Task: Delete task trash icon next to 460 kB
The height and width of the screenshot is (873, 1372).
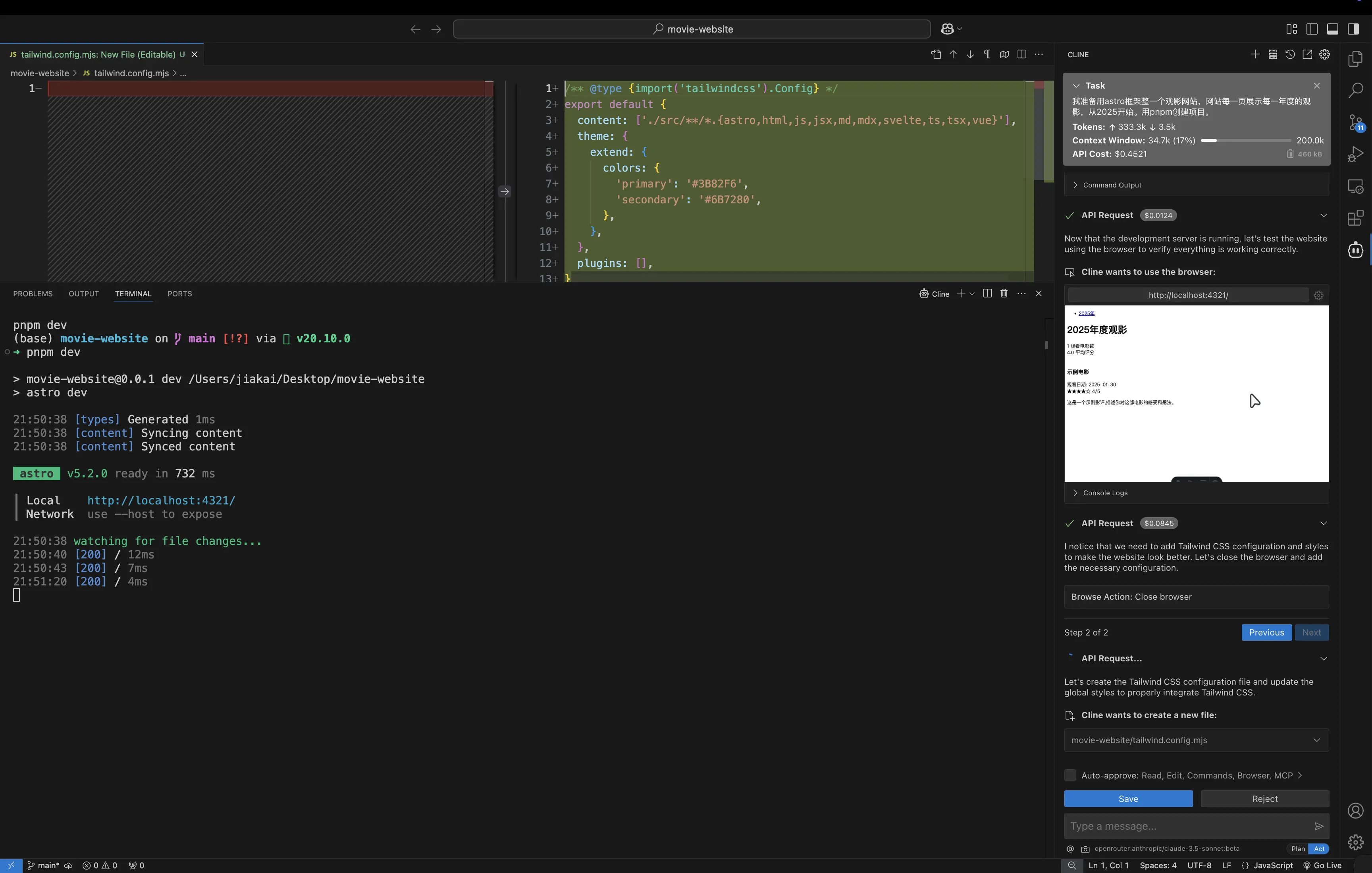Action: click(1290, 154)
